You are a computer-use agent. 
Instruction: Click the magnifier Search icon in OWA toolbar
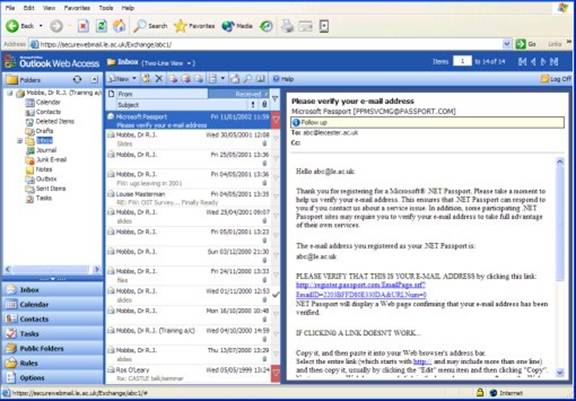[247, 78]
